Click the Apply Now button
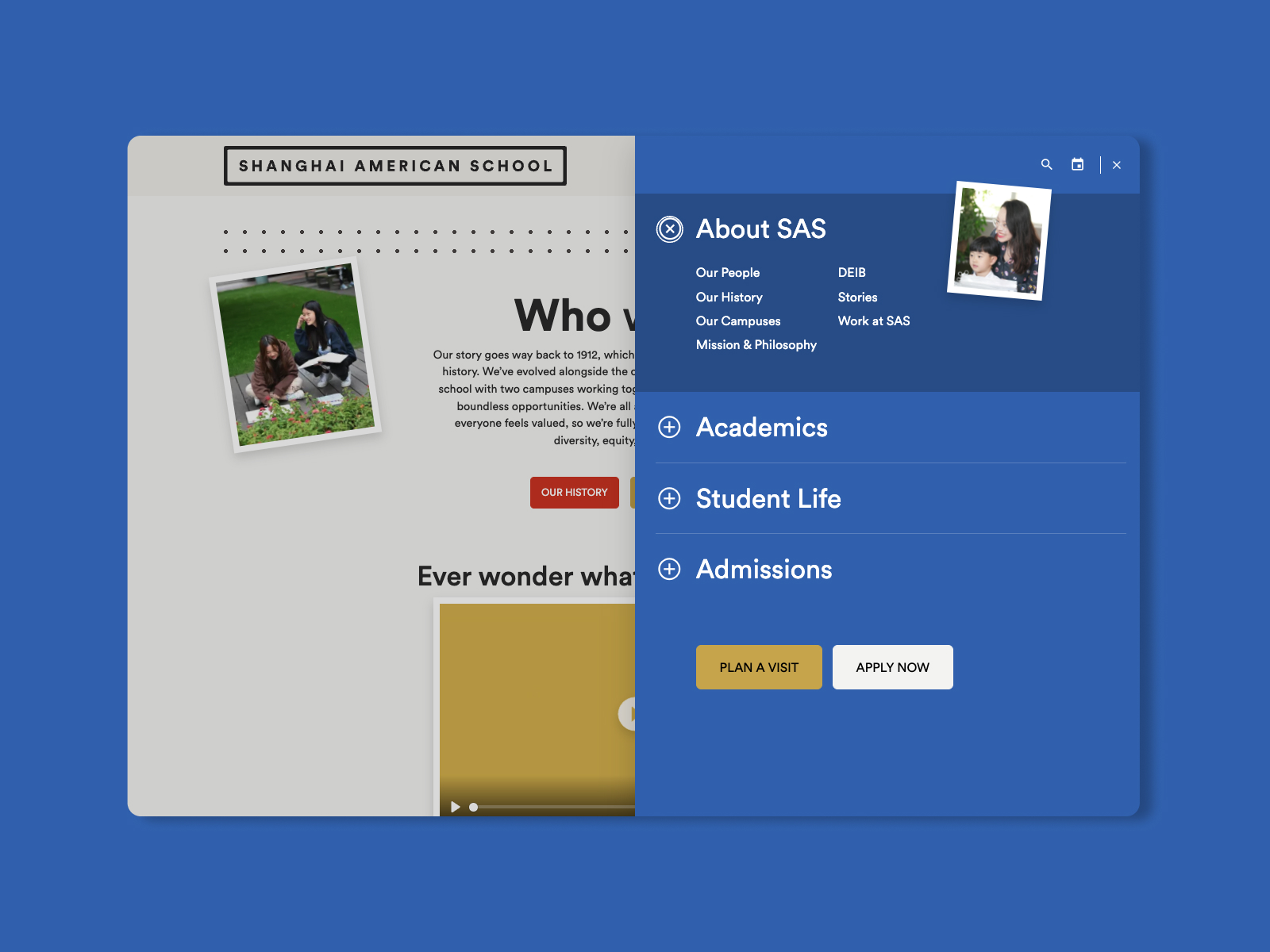This screenshot has width=1270, height=952. click(x=892, y=667)
